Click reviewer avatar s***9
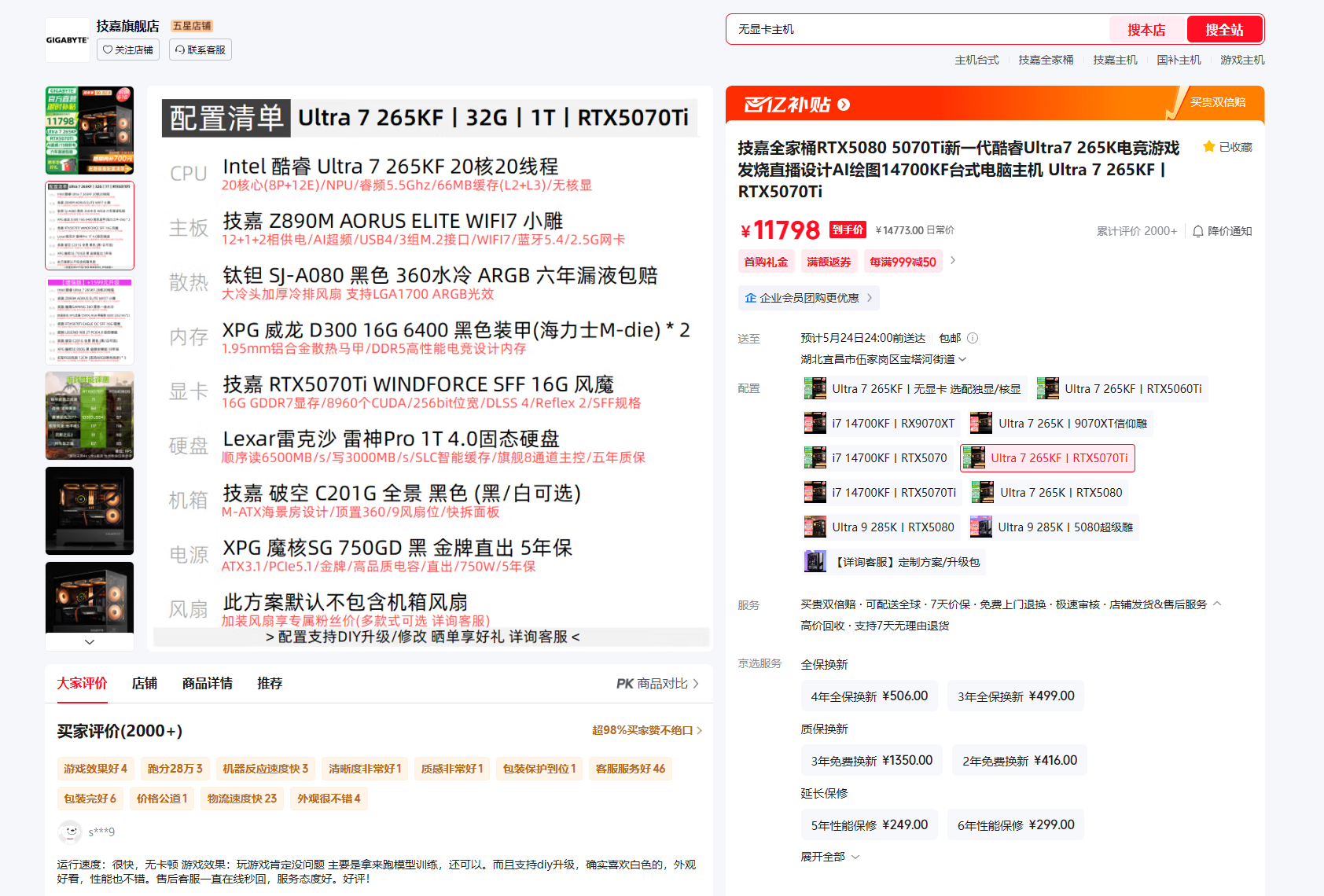The width and height of the screenshot is (1324, 896). click(x=70, y=832)
